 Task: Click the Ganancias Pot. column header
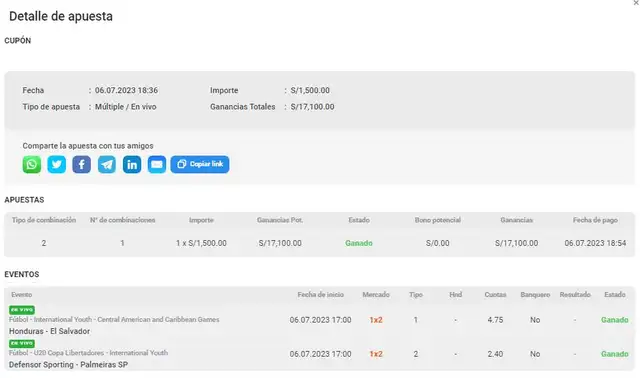(x=280, y=220)
